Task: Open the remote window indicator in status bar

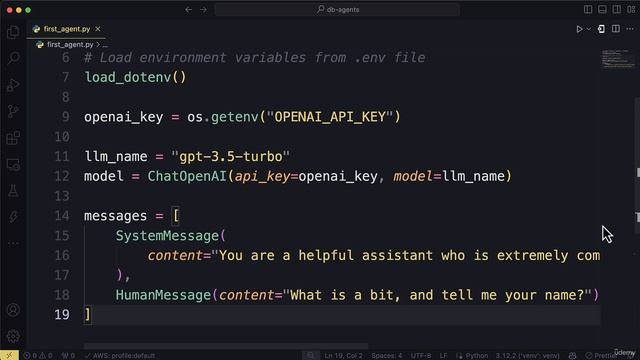Action: [x=9, y=356]
